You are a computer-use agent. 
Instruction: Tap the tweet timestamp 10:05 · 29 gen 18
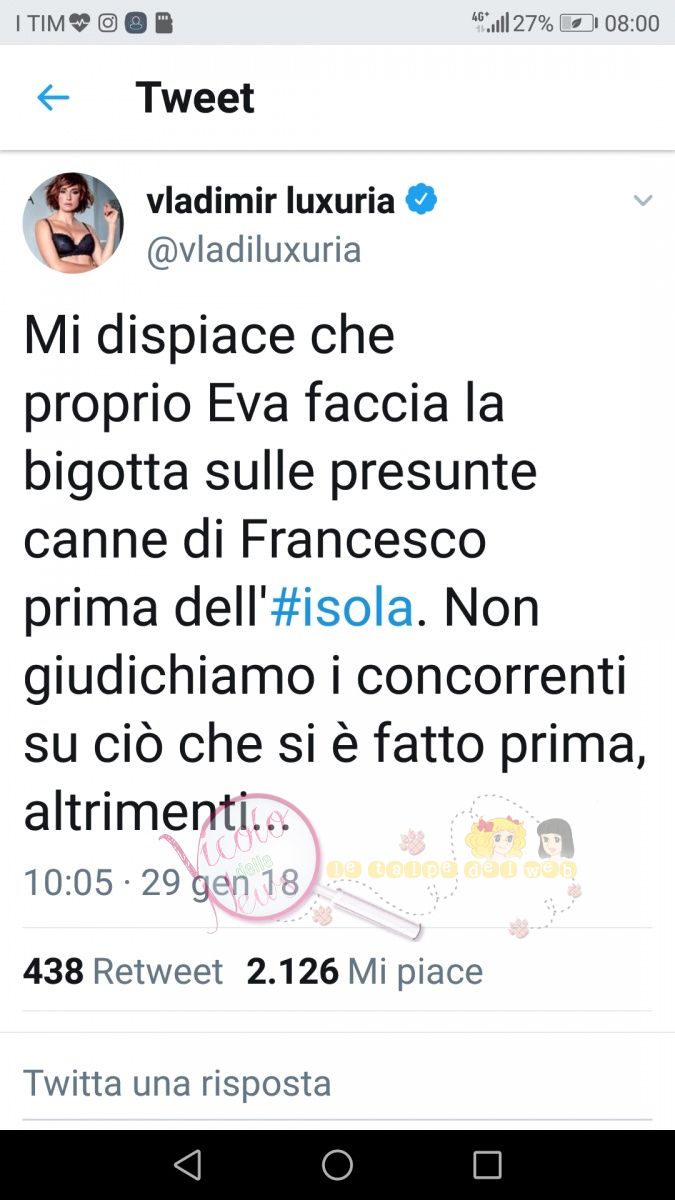click(x=161, y=881)
